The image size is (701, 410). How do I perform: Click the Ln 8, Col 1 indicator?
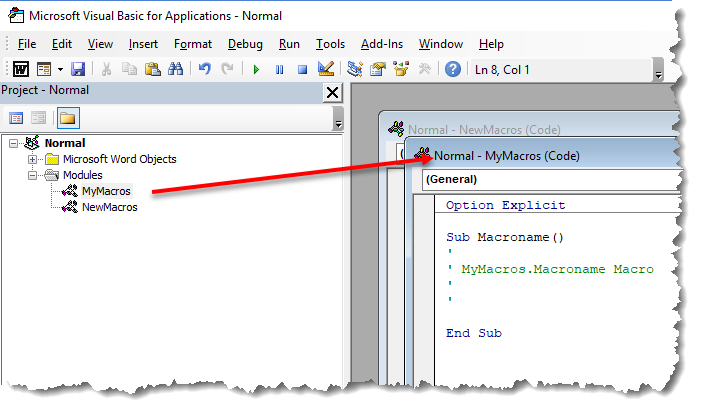(x=502, y=70)
